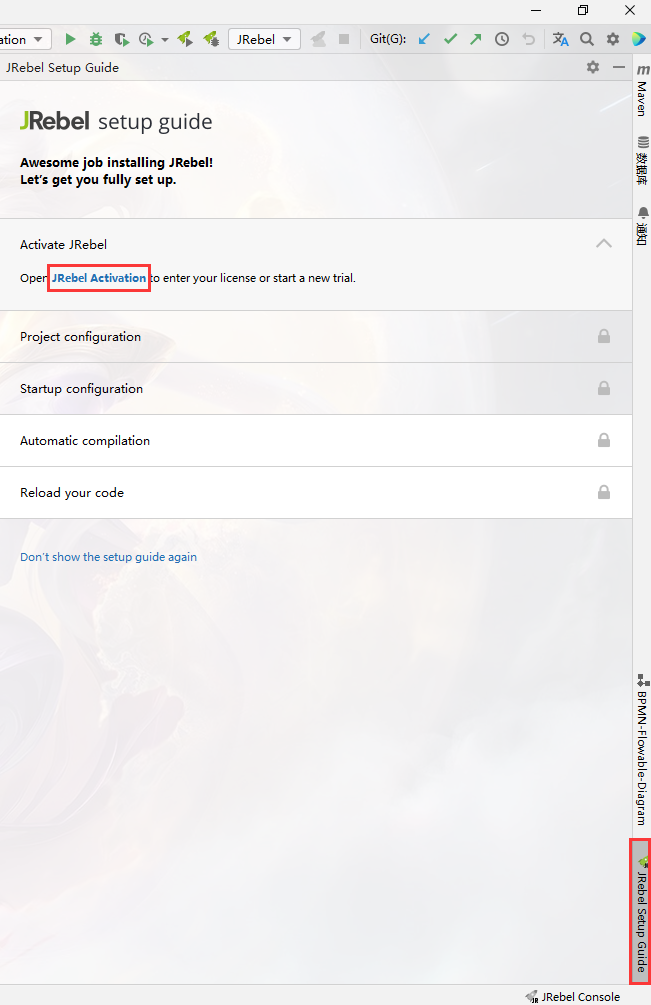Open IDE settings gear in toolbar
Image resolution: width=651 pixels, height=1005 pixels.
613,39
